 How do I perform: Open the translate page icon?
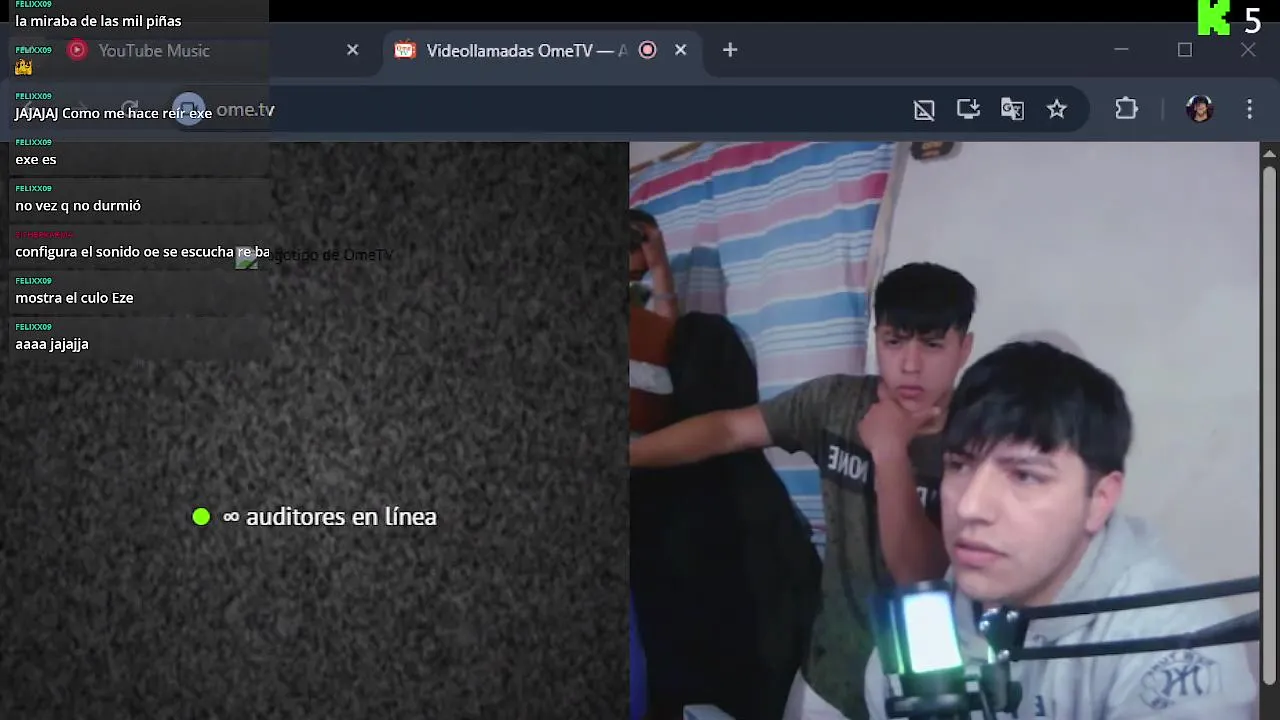[x=1012, y=110]
